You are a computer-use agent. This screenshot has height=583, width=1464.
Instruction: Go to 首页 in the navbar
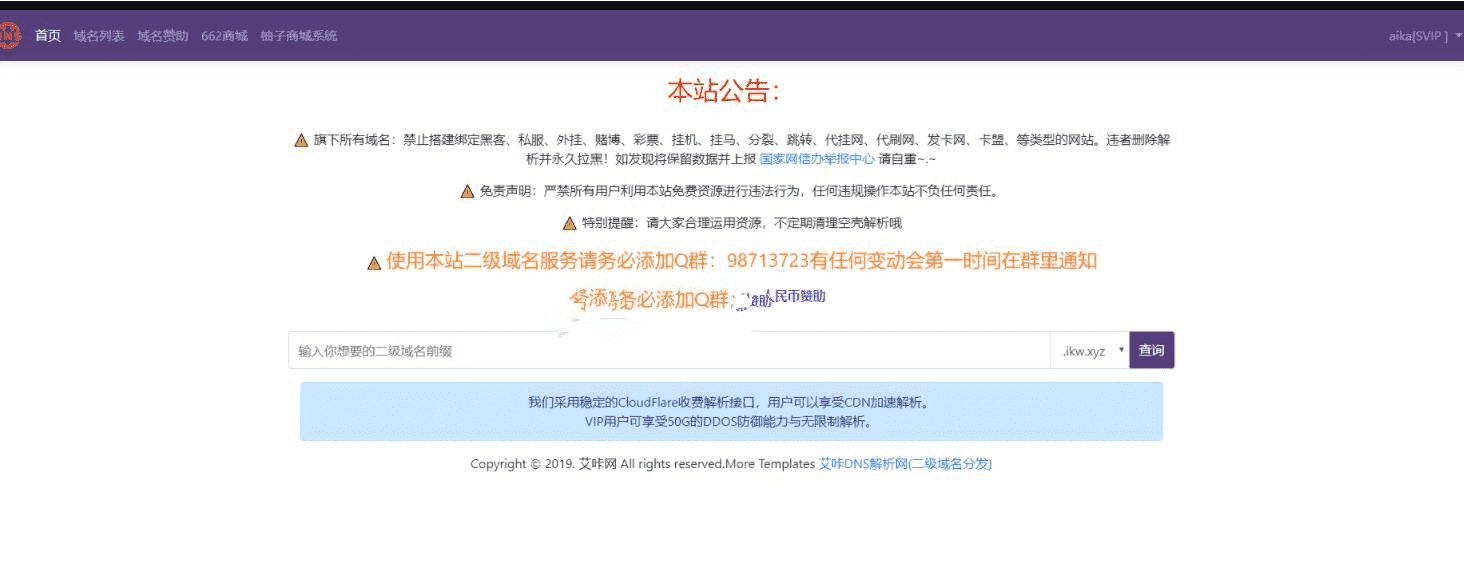(x=48, y=36)
